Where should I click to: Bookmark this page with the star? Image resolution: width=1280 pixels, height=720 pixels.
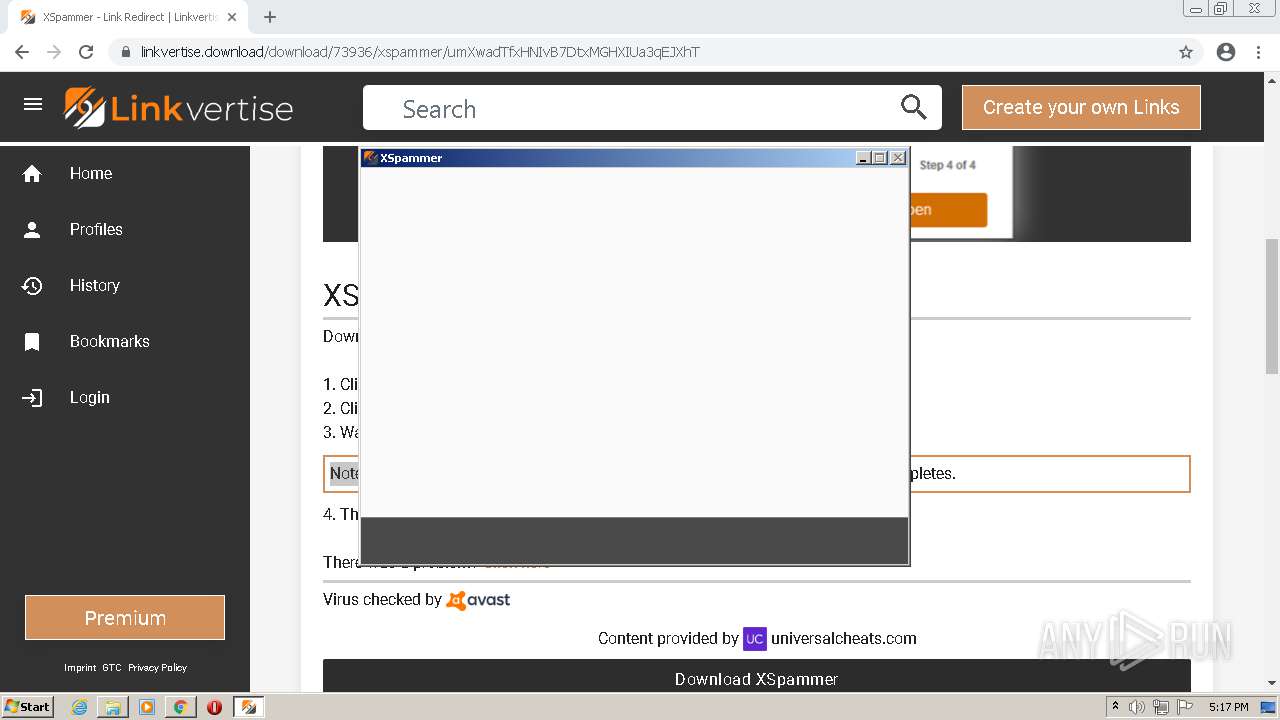click(x=1186, y=52)
